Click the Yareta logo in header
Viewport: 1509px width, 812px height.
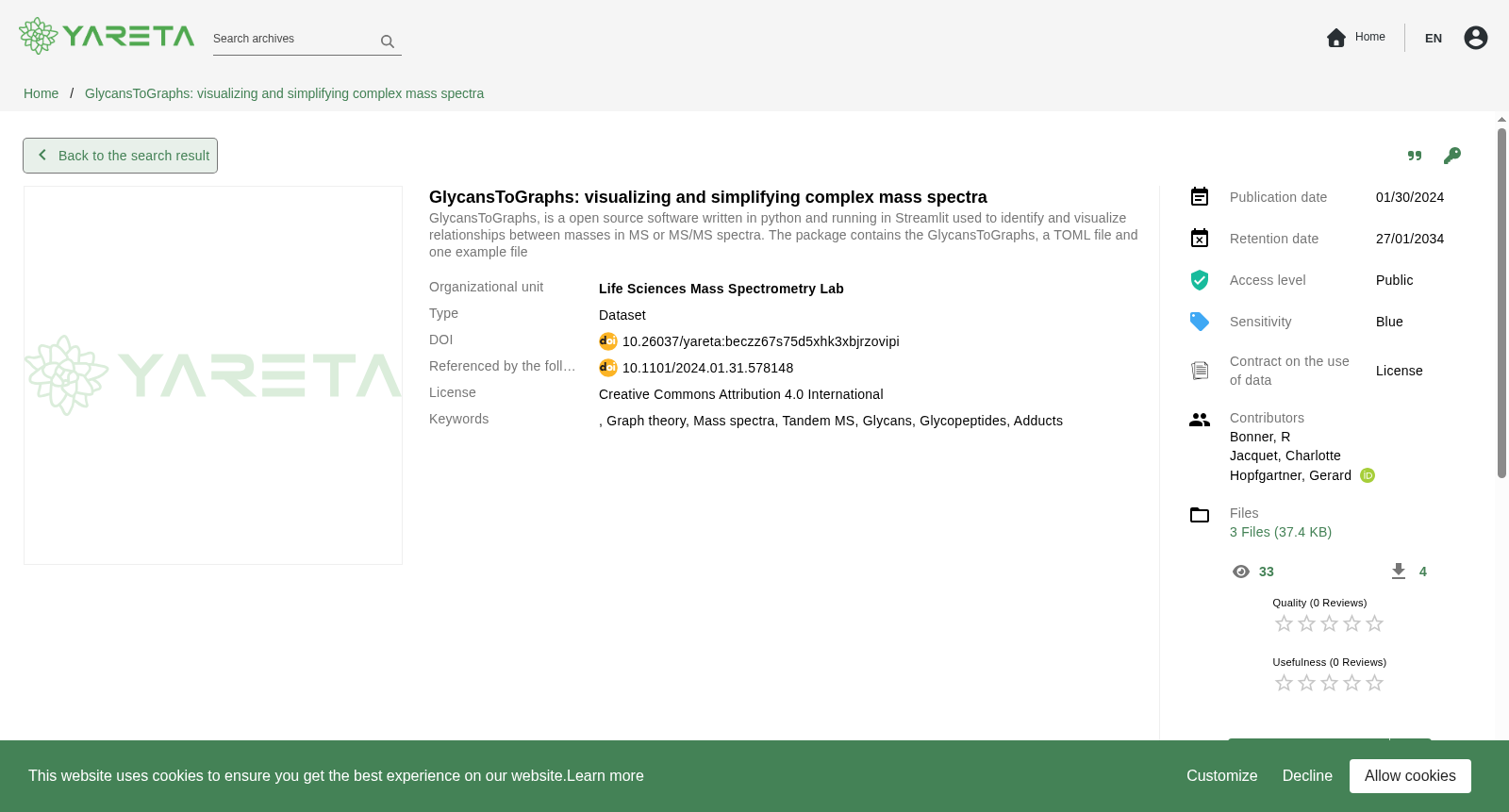[107, 36]
